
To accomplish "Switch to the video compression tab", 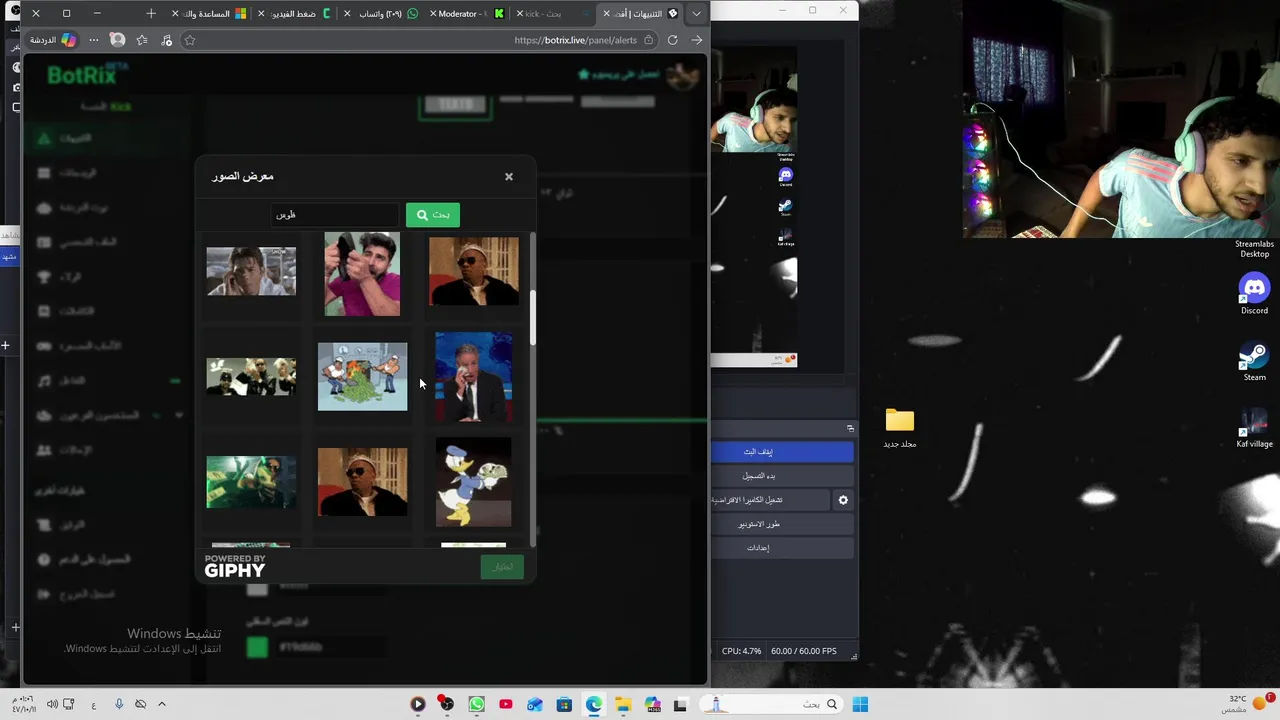I will 298,14.
